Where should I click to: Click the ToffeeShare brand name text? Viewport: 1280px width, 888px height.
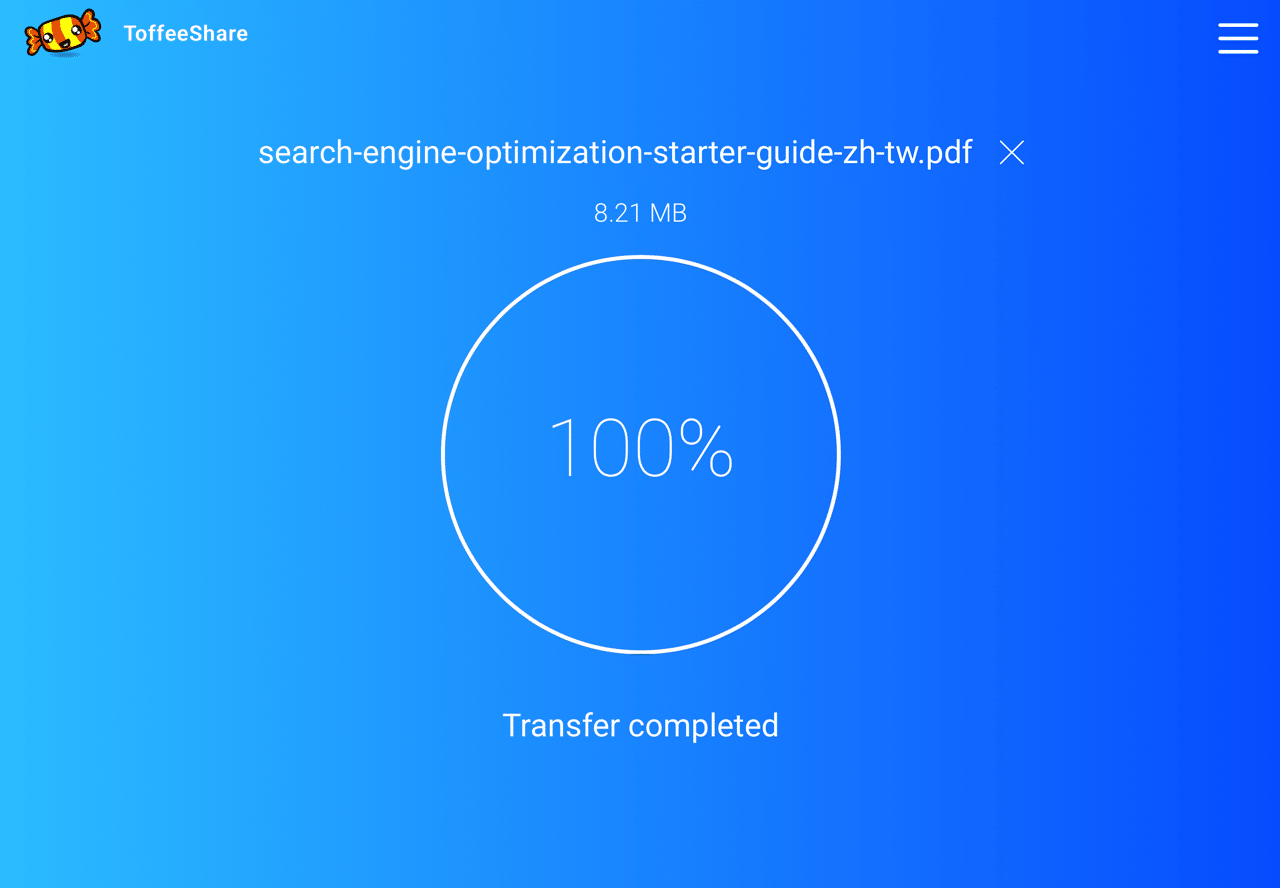tap(185, 33)
